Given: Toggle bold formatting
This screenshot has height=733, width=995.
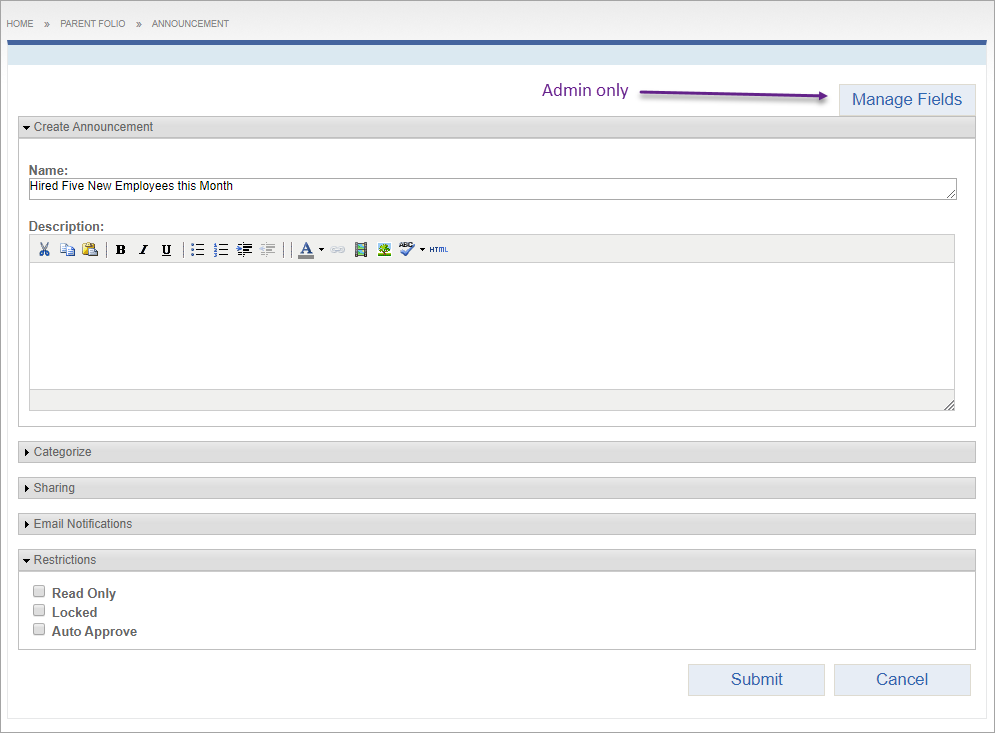Looking at the screenshot, I should click(121, 249).
